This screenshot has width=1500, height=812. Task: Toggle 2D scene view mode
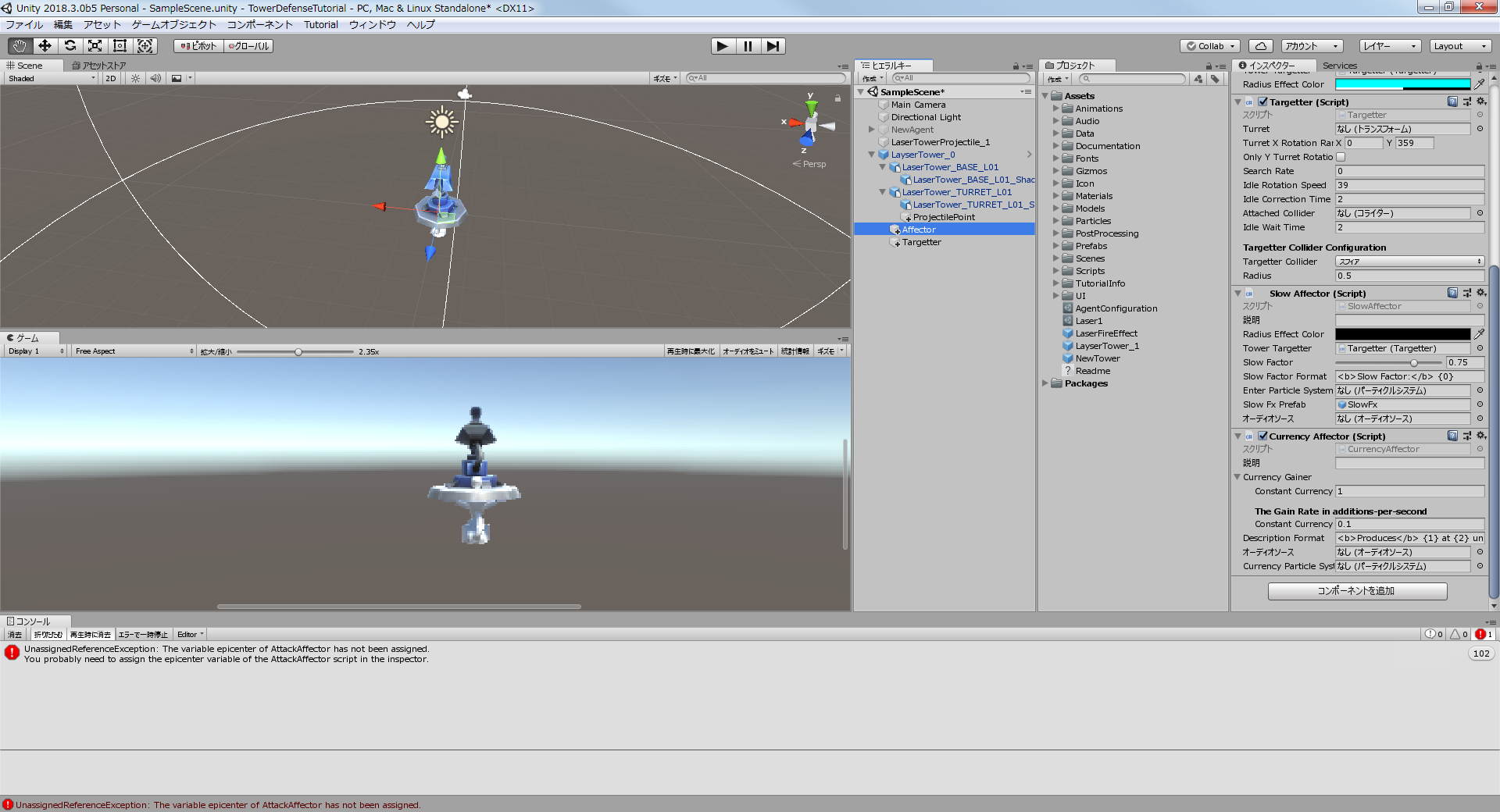click(111, 78)
